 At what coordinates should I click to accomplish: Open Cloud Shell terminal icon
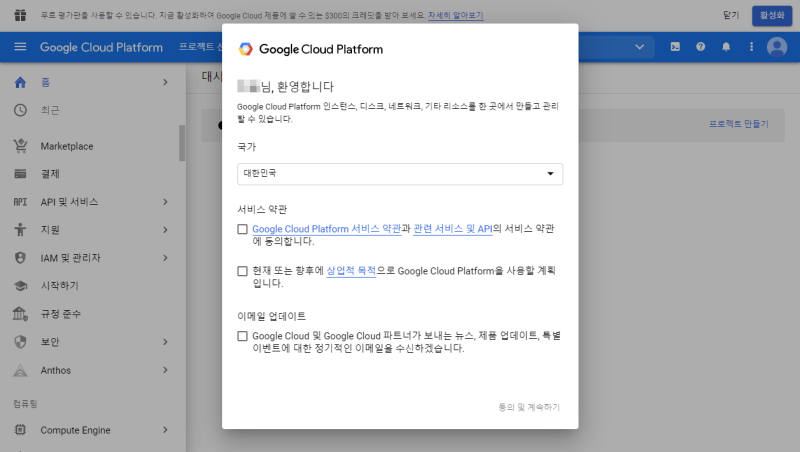(675, 47)
